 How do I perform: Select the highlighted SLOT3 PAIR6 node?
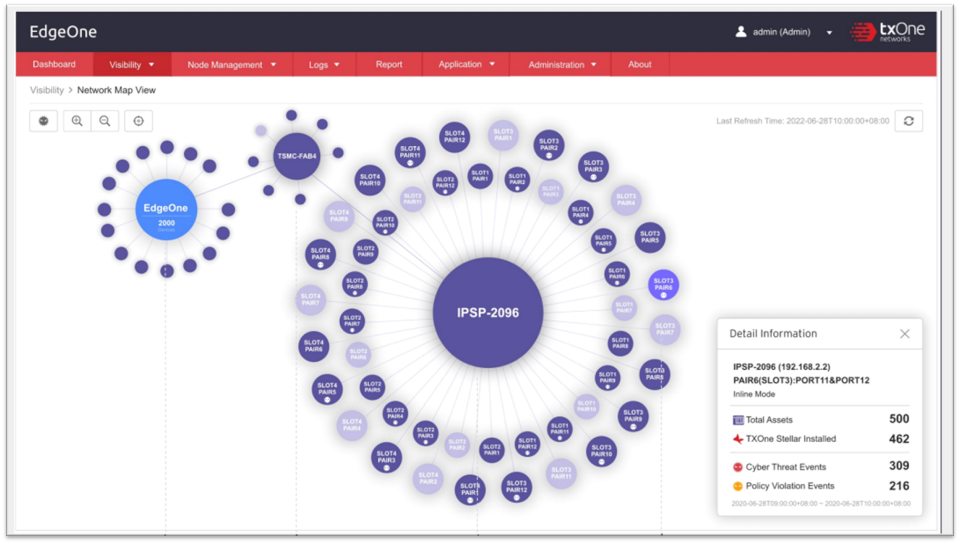coord(663,285)
